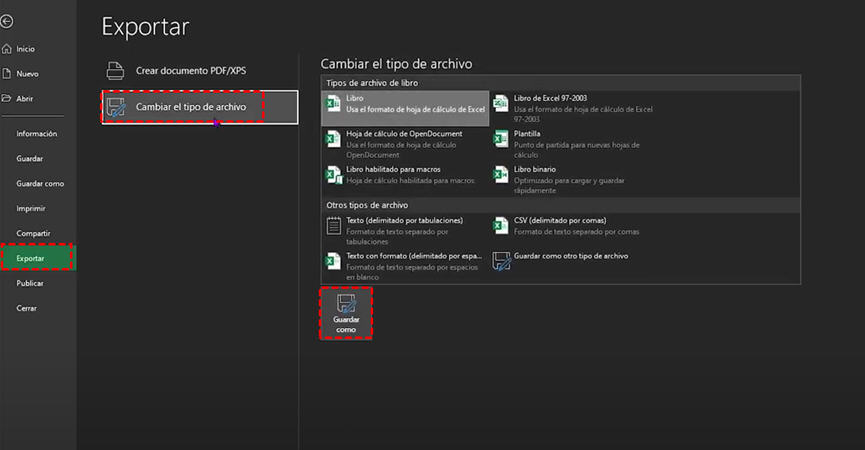Open Publicar in the sidebar
Screen dimensions: 865x450
[x=29, y=283]
